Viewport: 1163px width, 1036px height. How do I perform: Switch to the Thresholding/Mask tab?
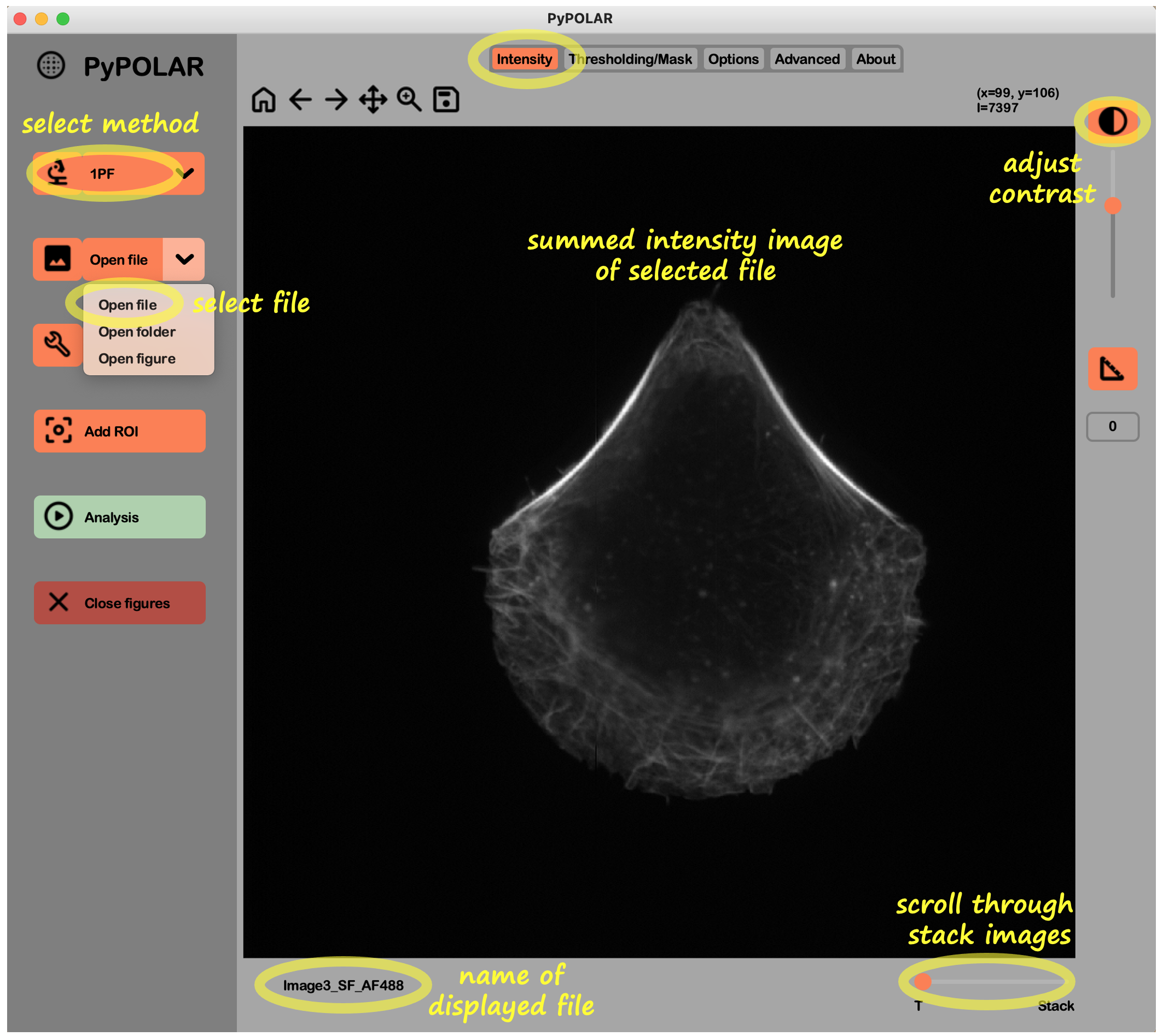click(630, 59)
